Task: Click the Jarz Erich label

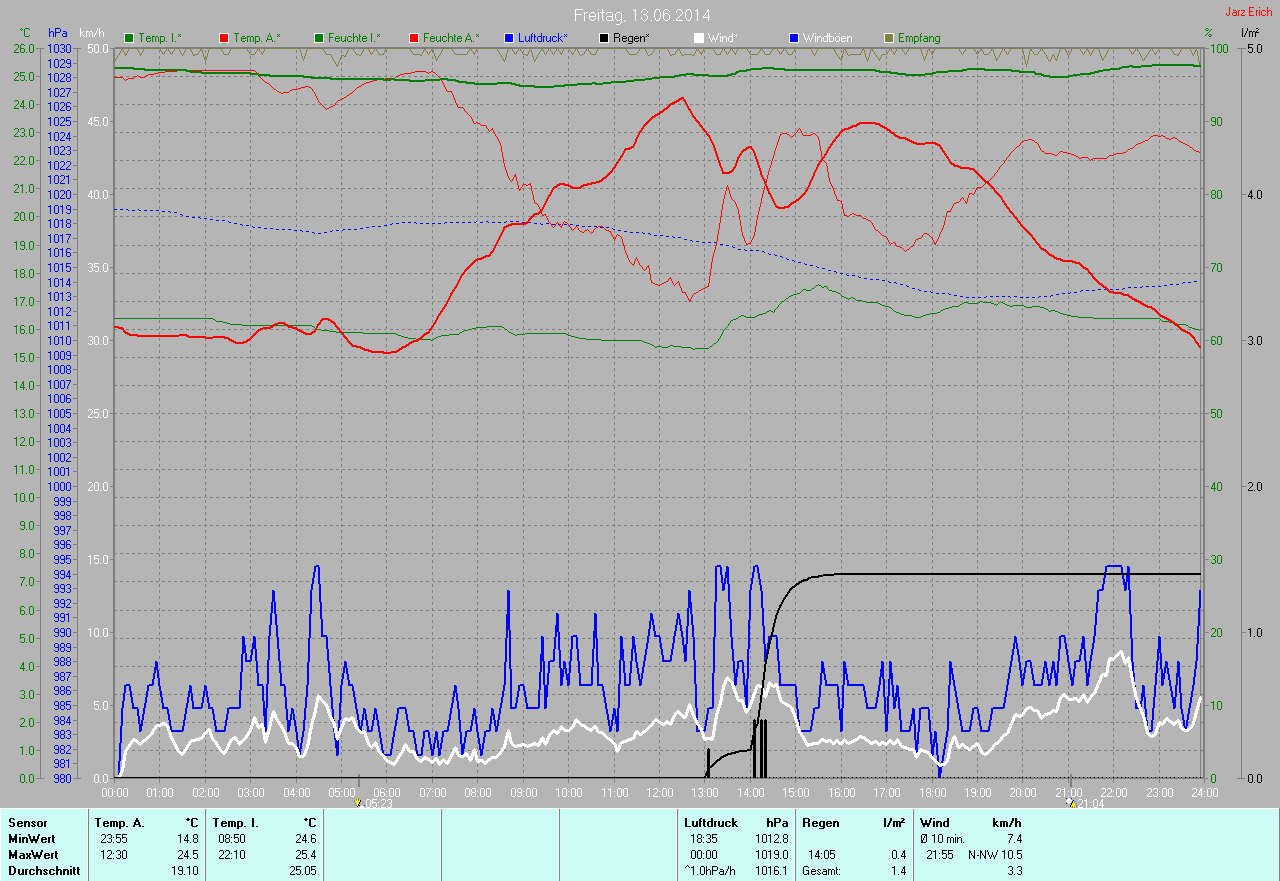Action: (x=1249, y=12)
